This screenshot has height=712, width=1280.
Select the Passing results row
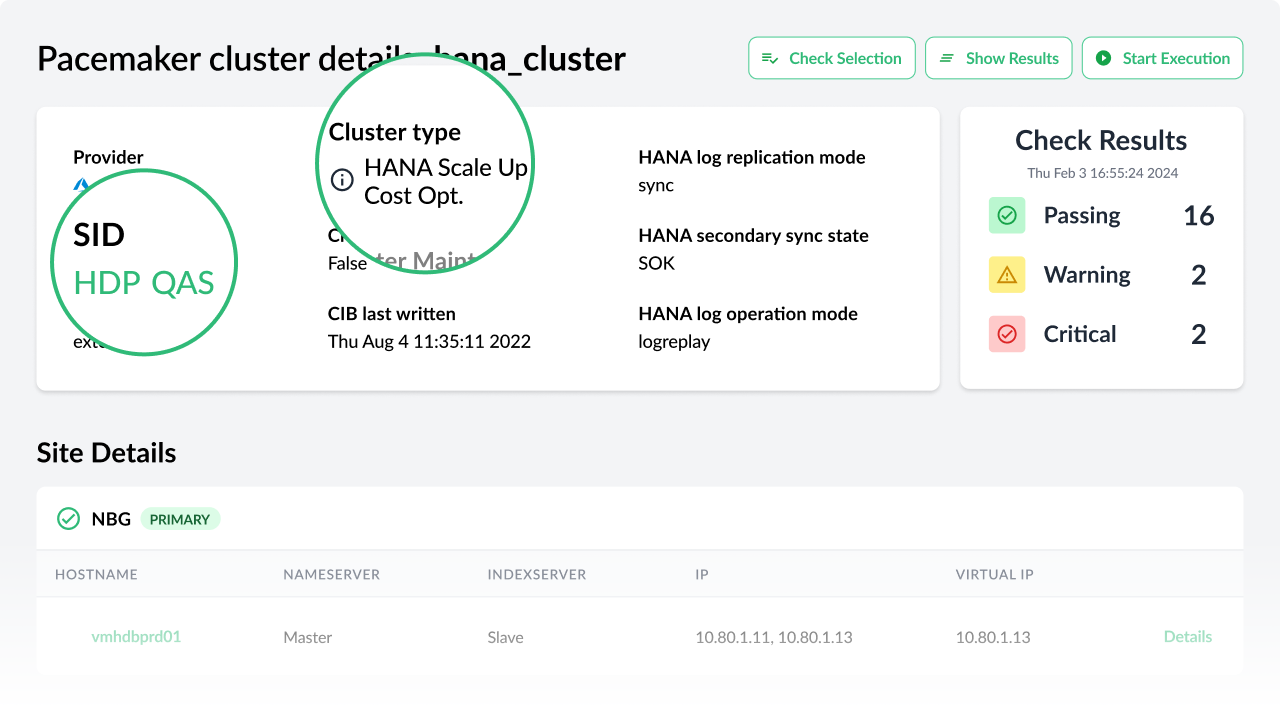pos(1101,215)
